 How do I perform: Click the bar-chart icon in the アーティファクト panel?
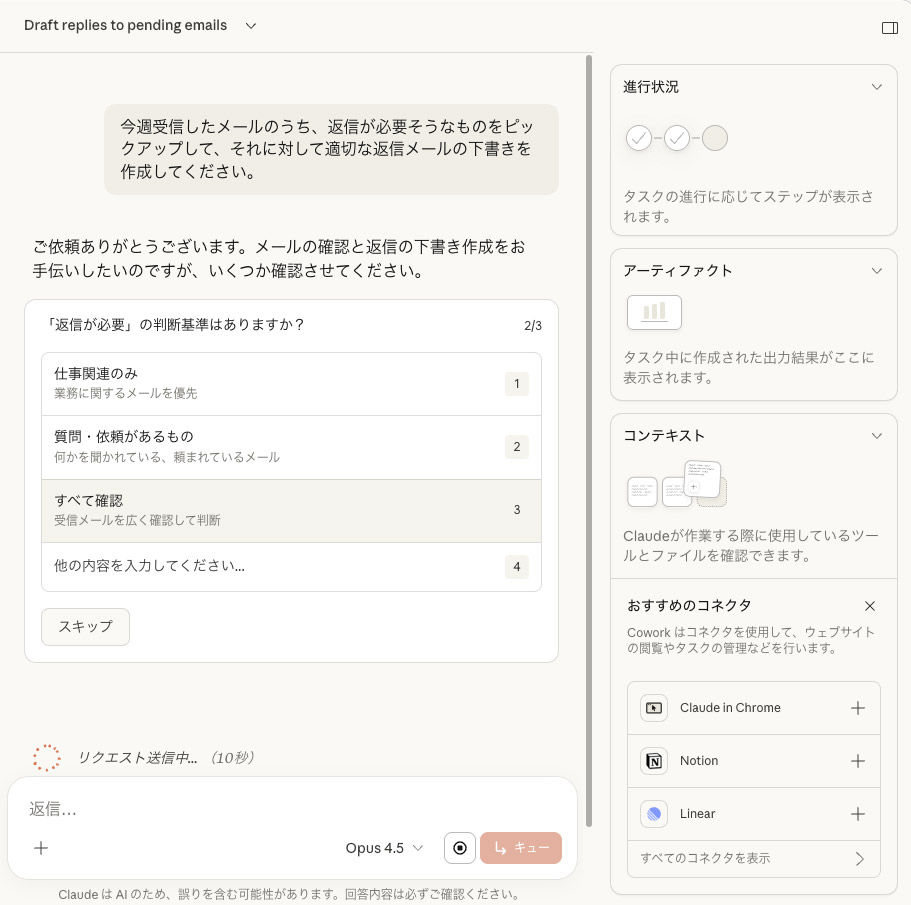654,312
